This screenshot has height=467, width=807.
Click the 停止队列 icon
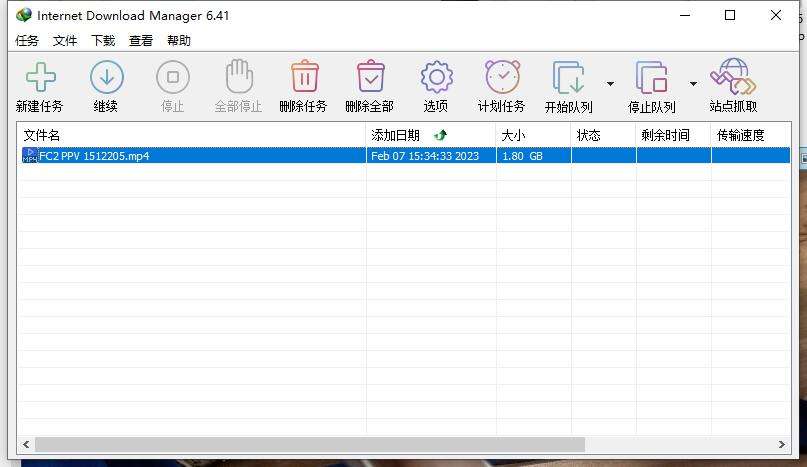point(652,77)
